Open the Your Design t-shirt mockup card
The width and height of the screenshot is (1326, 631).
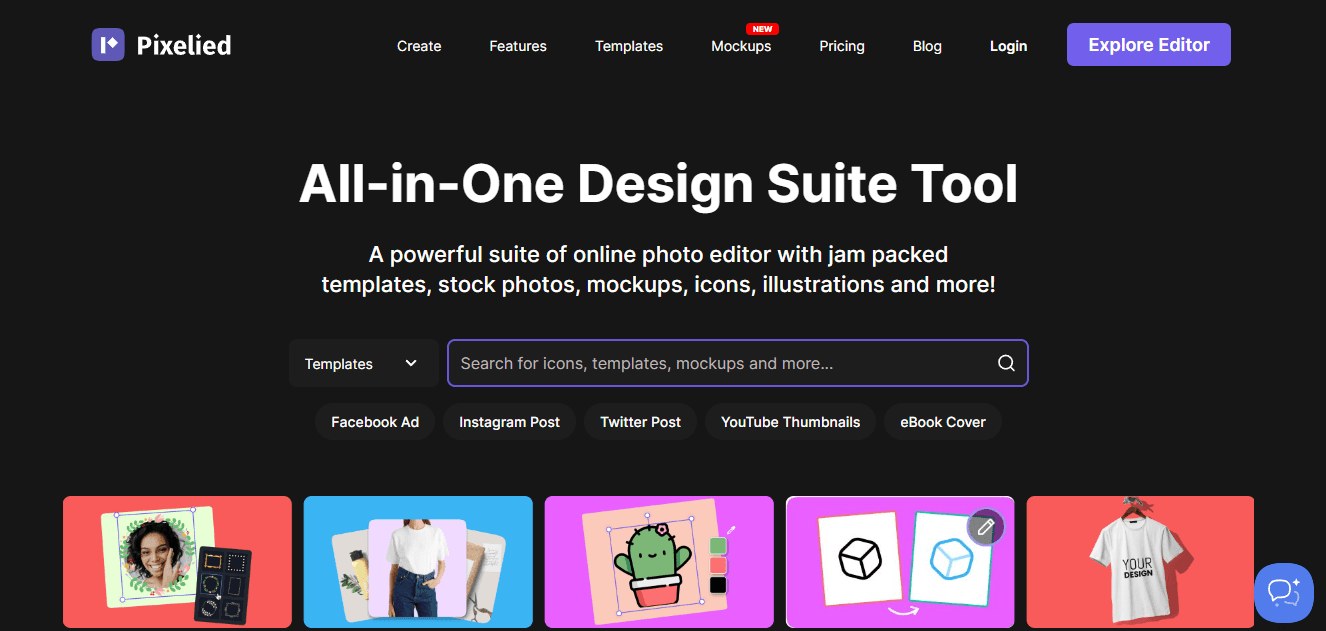point(1140,562)
